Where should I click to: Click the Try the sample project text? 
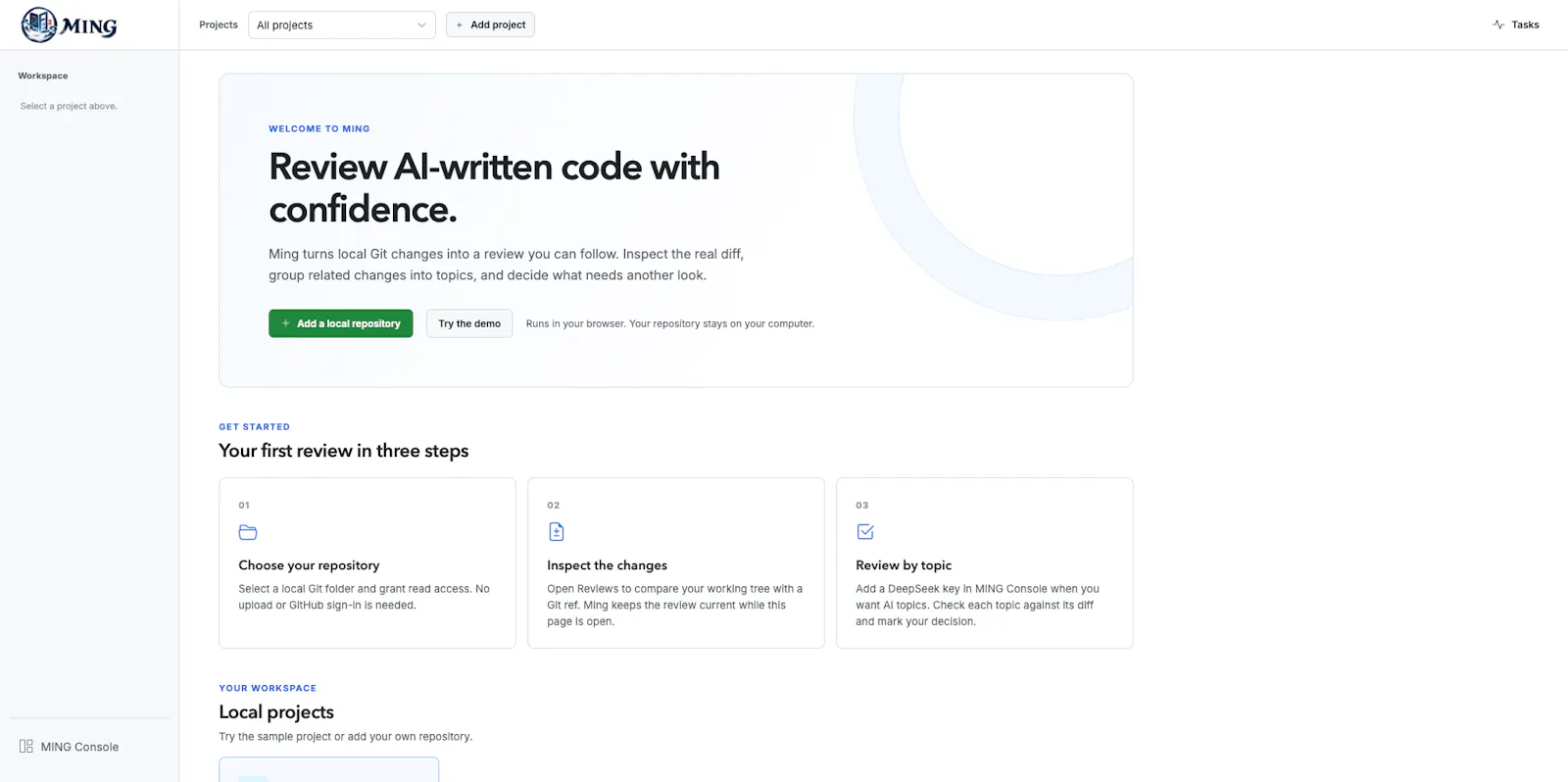tap(346, 737)
